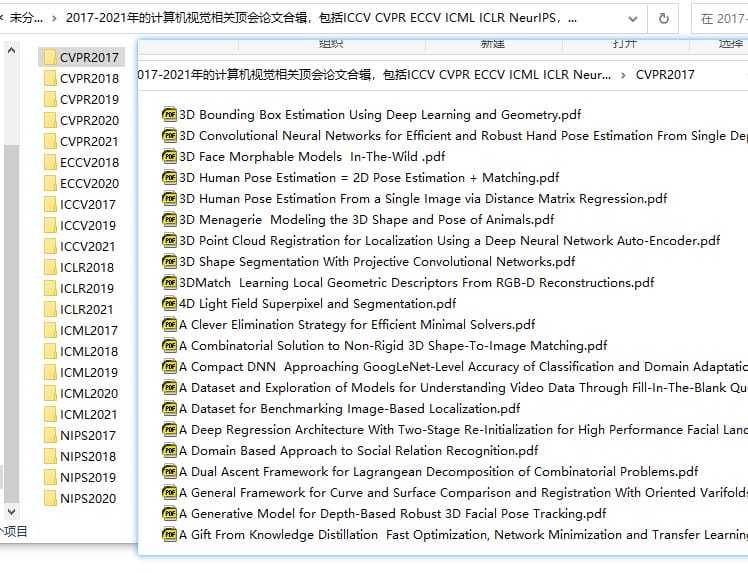The width and height of the screenshot is (748, 573).
Task: Click the refresh button beside the address bar
Action: pyautogui.click(x=663, y=19)
